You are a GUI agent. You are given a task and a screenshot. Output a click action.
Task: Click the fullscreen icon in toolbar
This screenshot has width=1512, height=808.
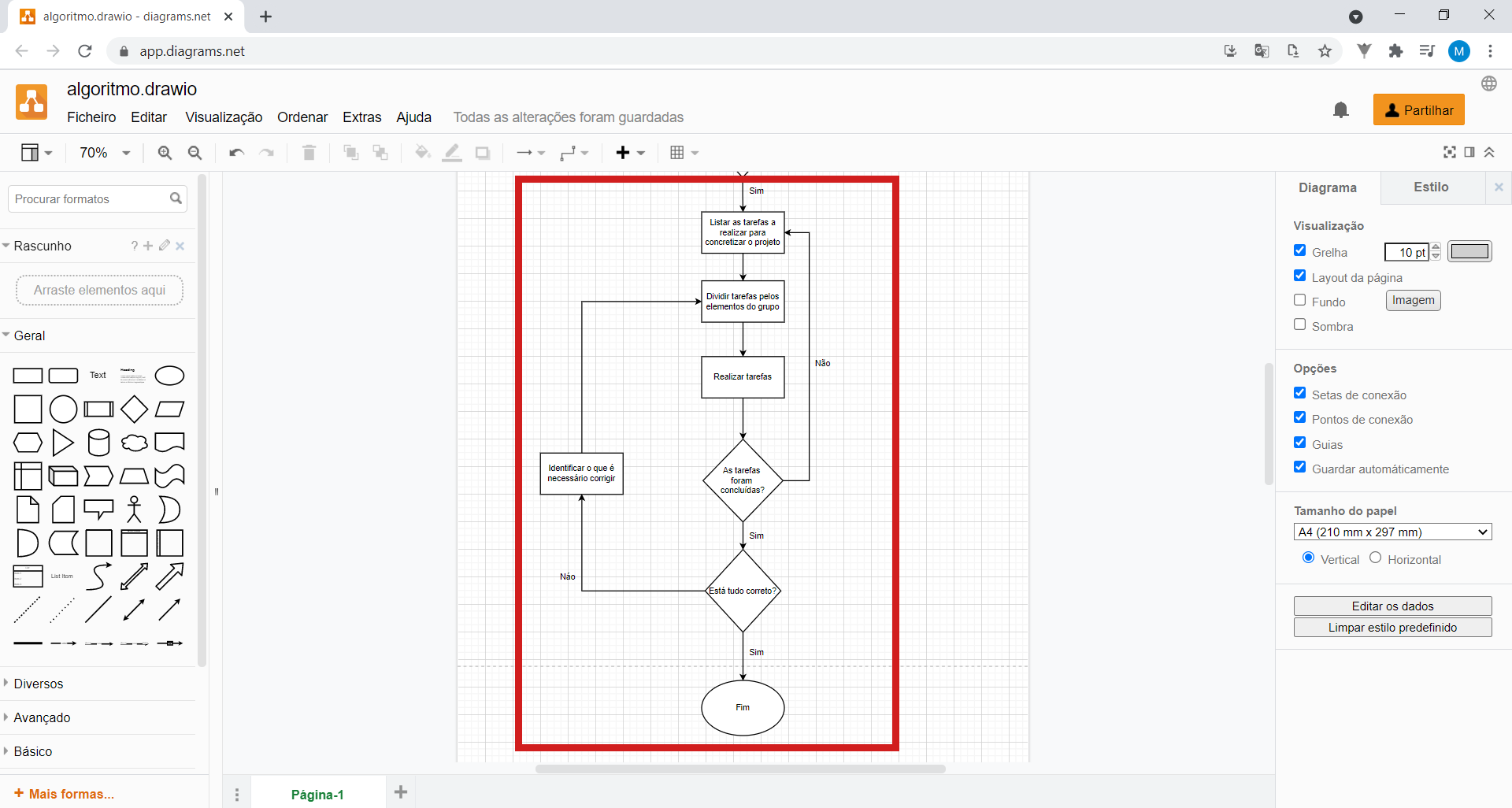[1450, 152]
